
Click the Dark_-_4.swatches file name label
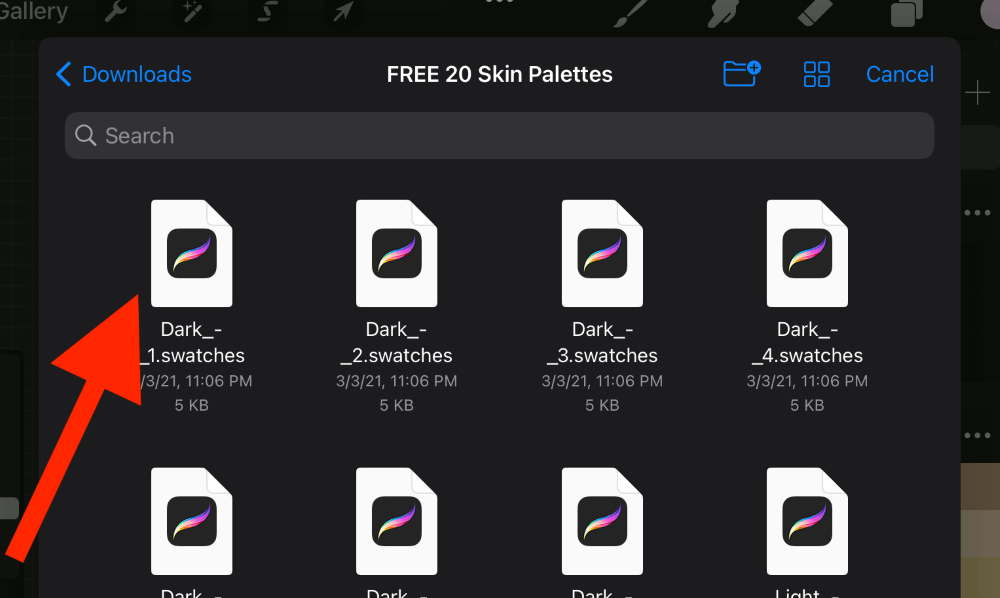pyautogui.click(x=807, y=342)
